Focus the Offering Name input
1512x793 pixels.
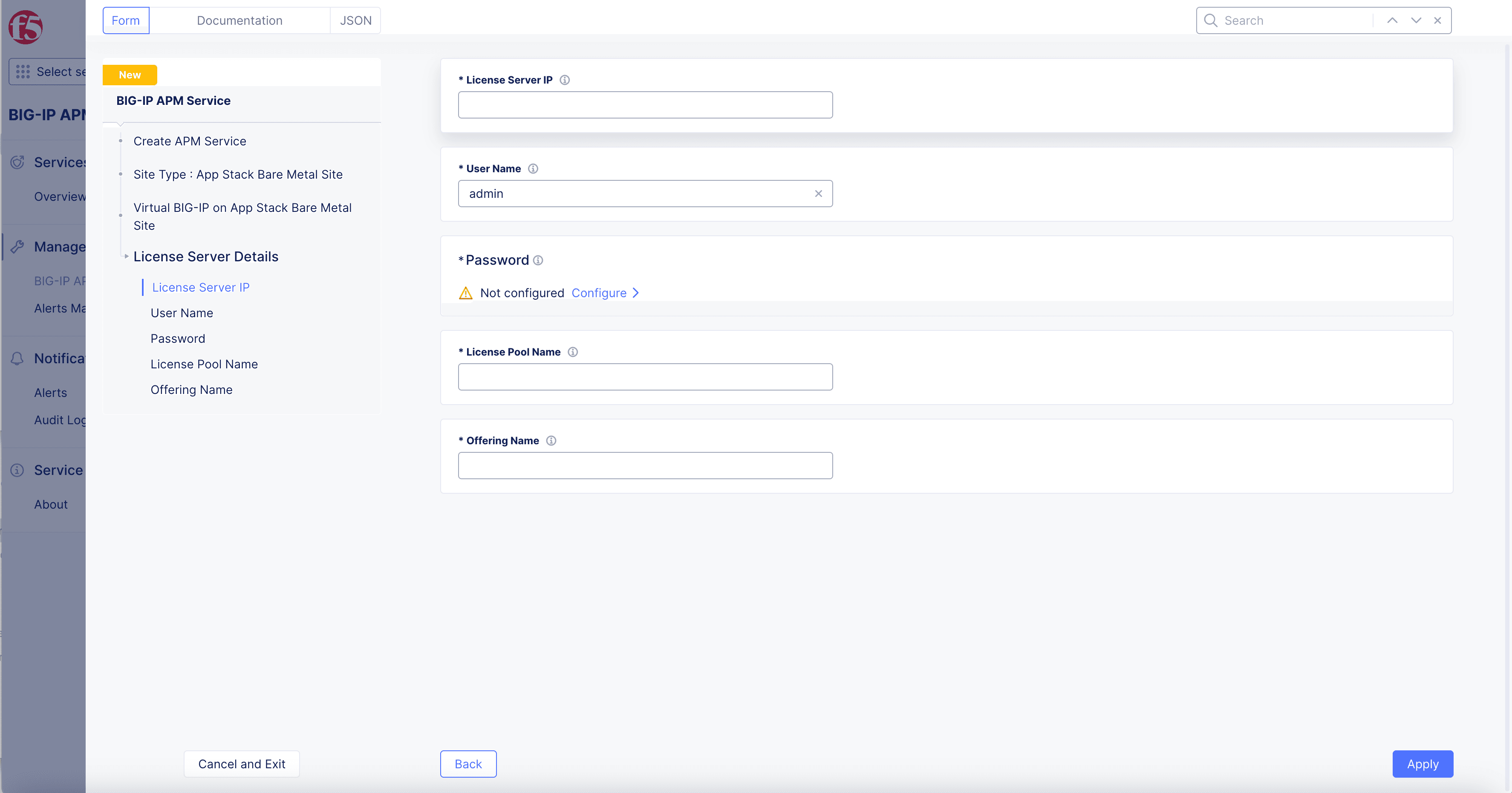click(x=645, y=466)
